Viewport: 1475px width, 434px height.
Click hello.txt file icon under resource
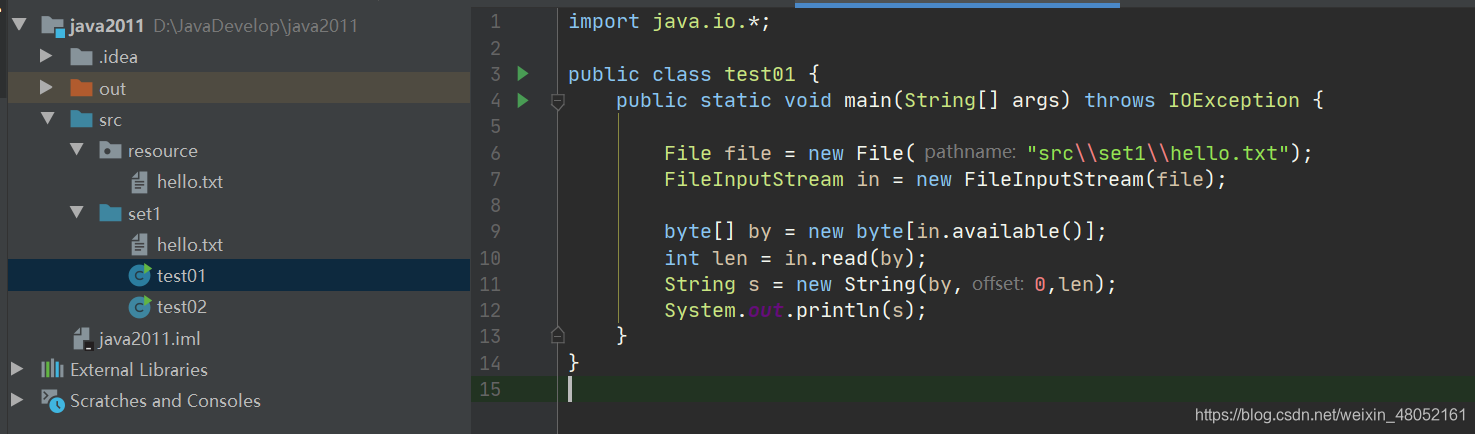[140, 182]
